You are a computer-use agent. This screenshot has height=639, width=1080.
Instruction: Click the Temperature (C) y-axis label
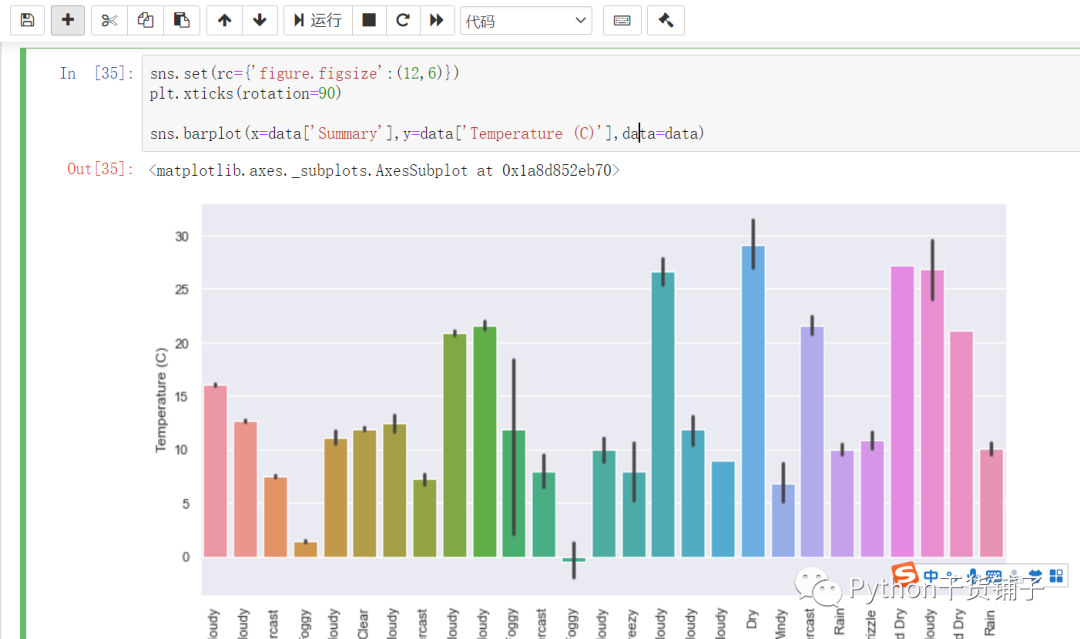point(161,400)
